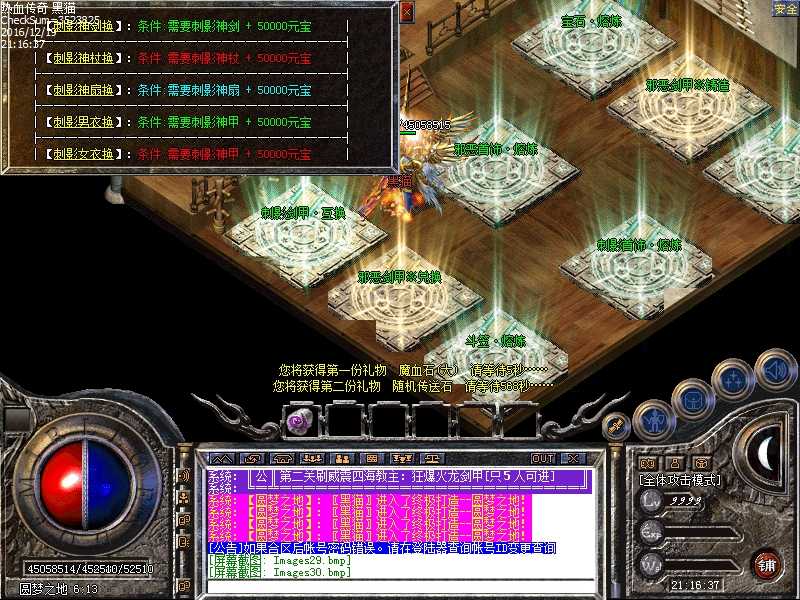Screen dimensions: 800x600
Task: Click the orange person icon above attack mode
Action: pyautogui.click(x=675, y=463)
